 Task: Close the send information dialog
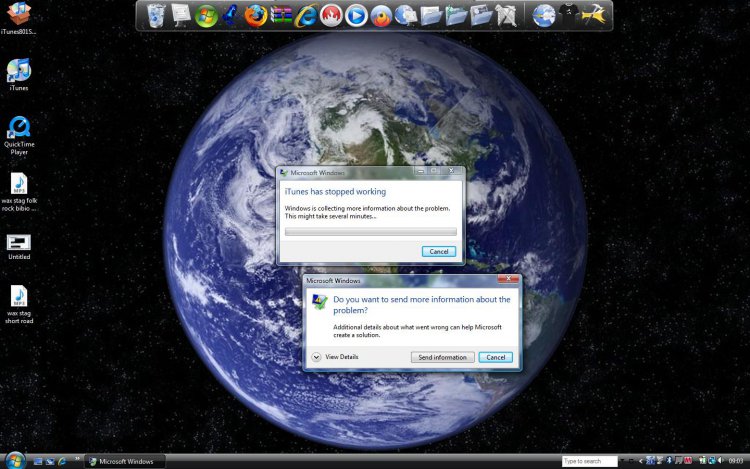point(508,278)
